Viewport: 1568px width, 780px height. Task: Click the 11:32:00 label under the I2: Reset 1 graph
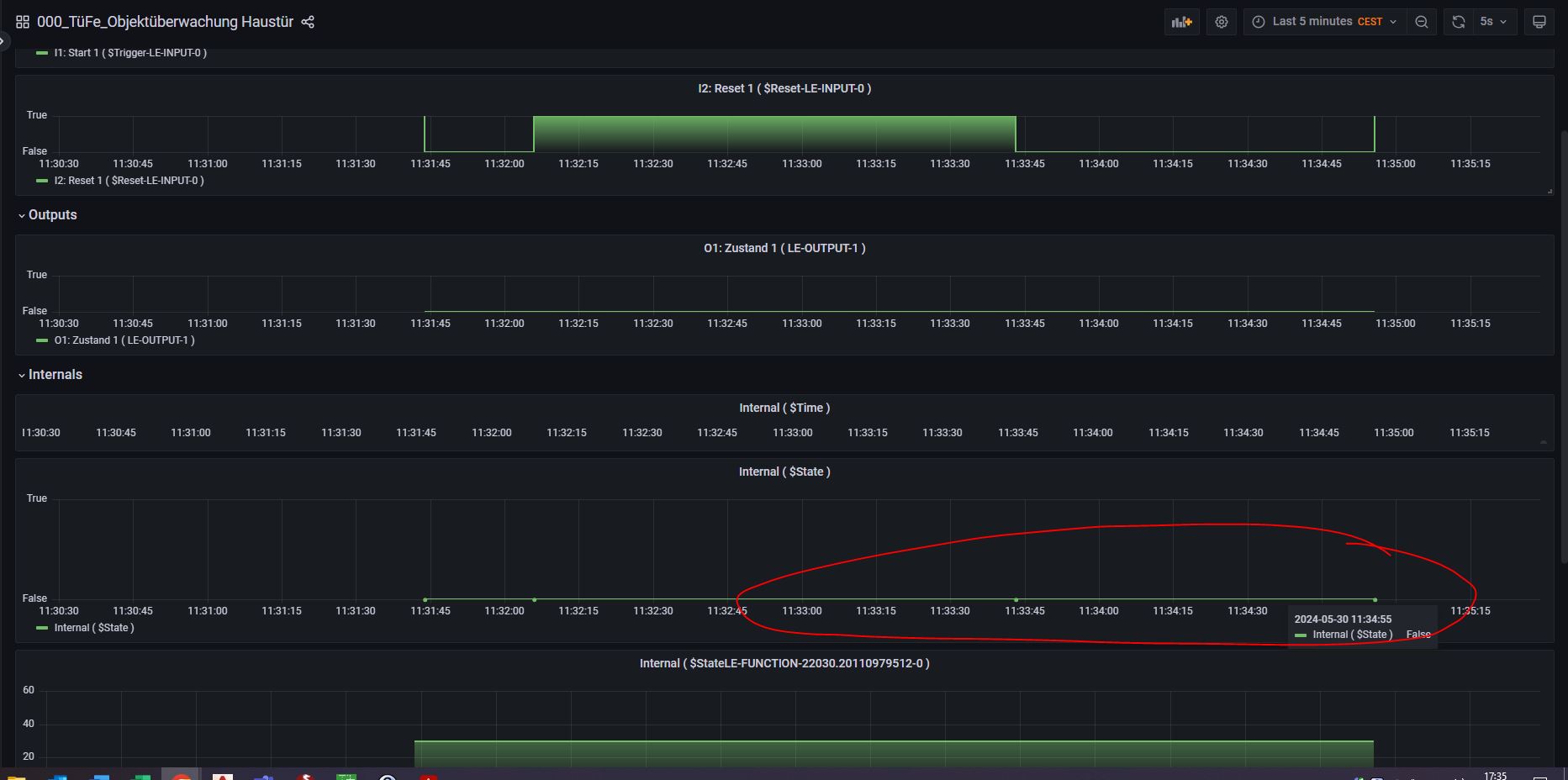tap(504, 164)
